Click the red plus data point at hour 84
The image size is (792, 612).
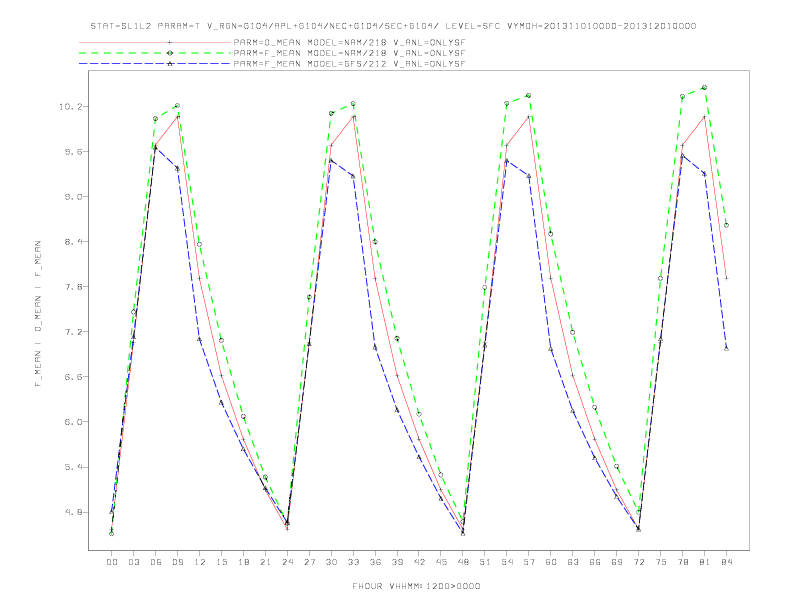(x=726, y=278)
